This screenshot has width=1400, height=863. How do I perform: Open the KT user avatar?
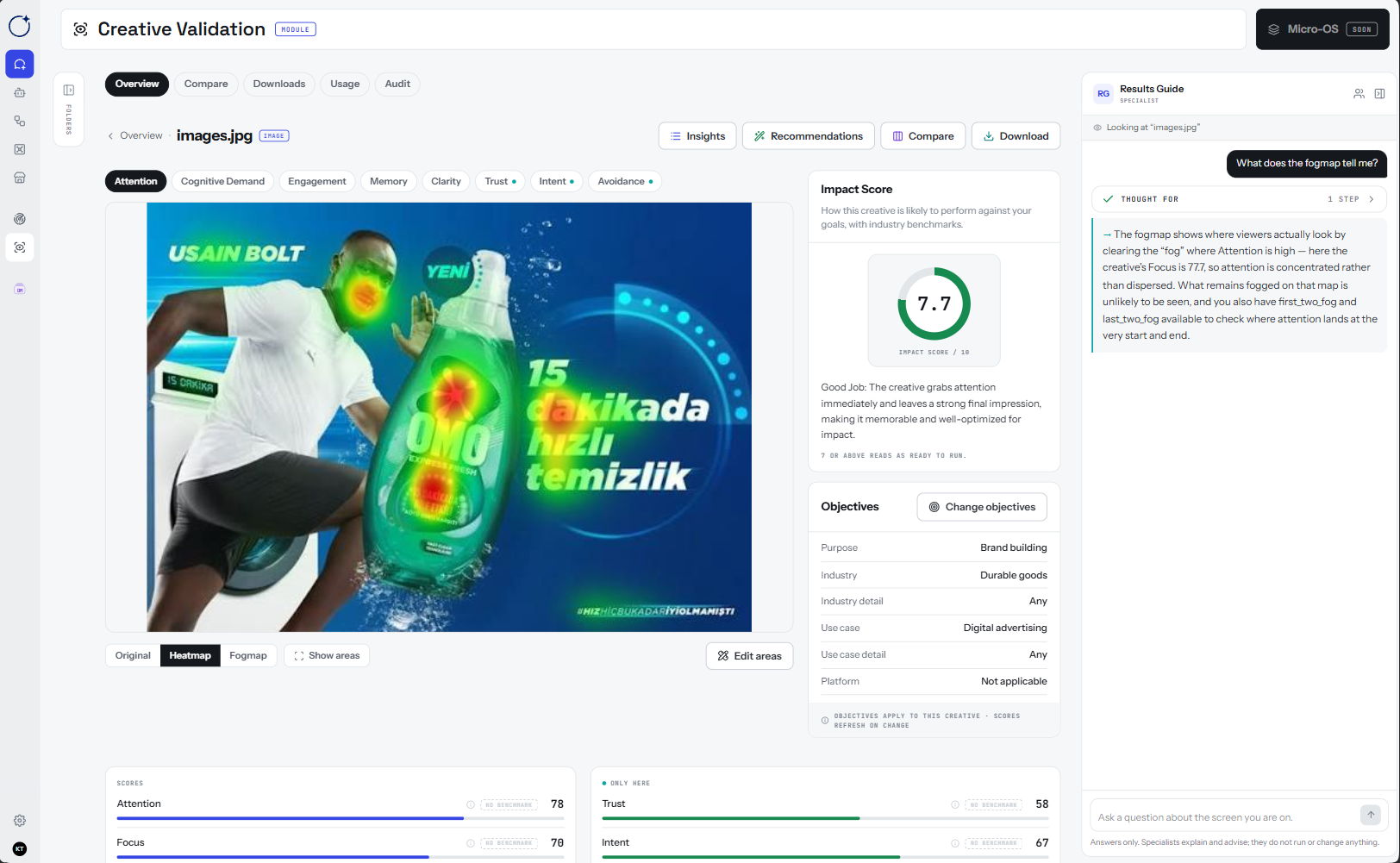[20, 849]
